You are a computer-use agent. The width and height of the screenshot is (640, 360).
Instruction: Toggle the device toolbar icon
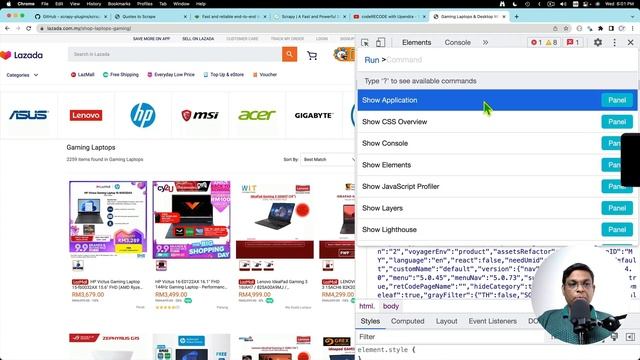[380, 42]
